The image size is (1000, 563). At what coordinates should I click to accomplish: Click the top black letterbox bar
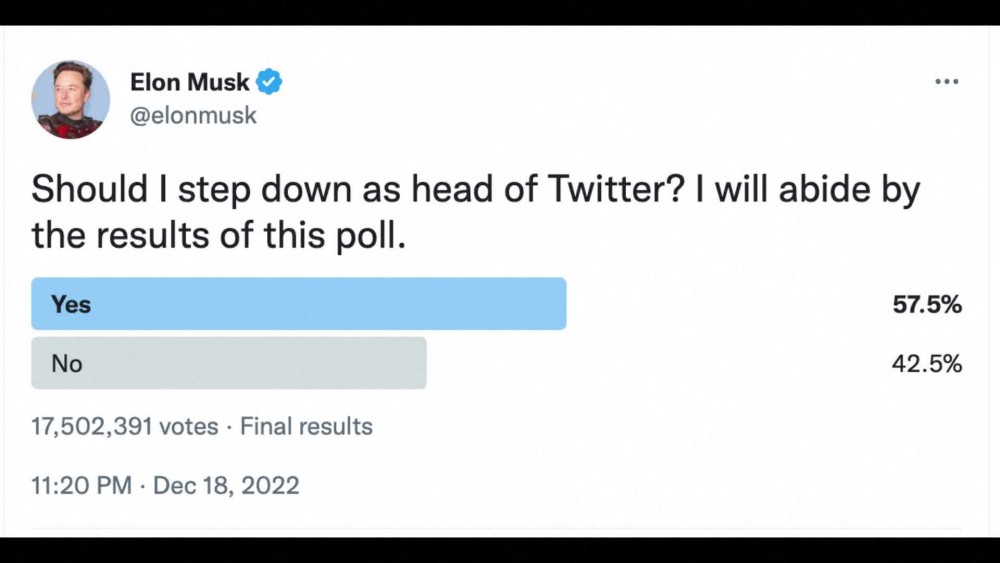tap(500, 12)
